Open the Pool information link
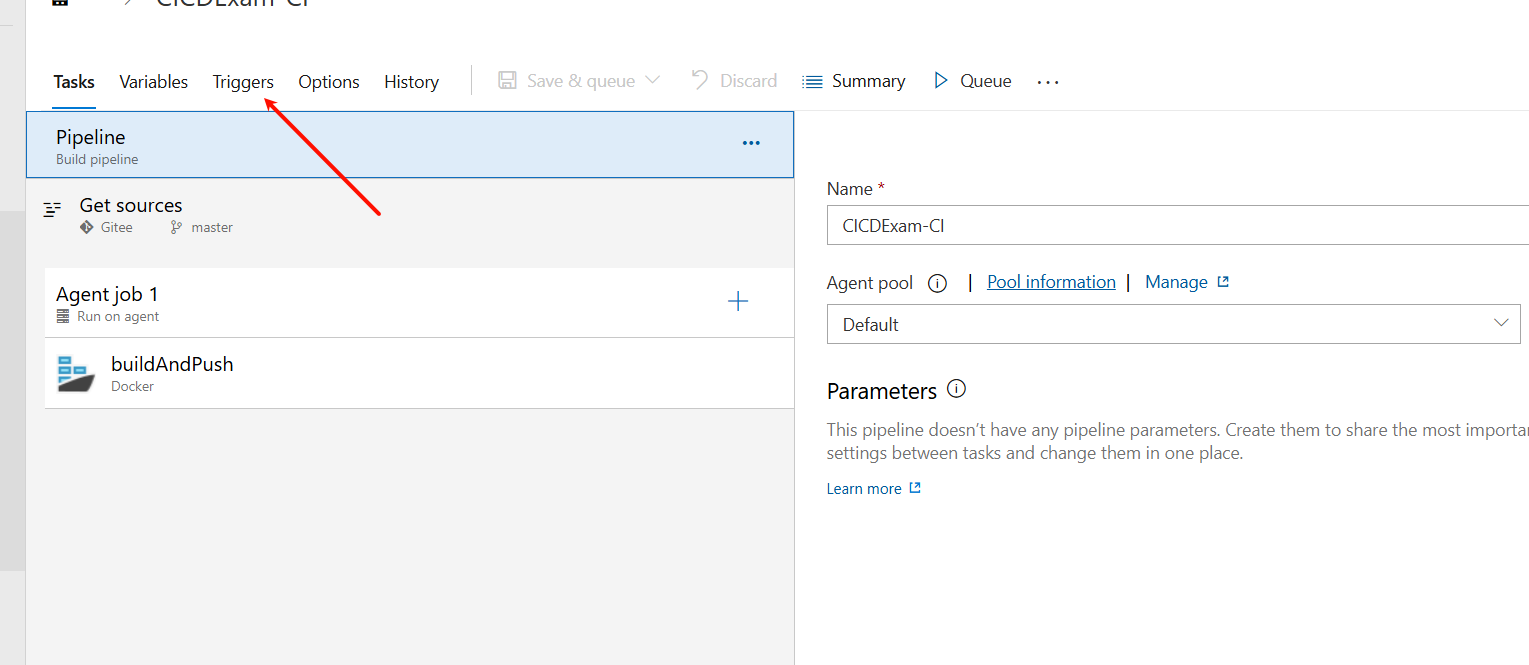The height and width of the screenshot is (665, 1529). (1051, 282)
